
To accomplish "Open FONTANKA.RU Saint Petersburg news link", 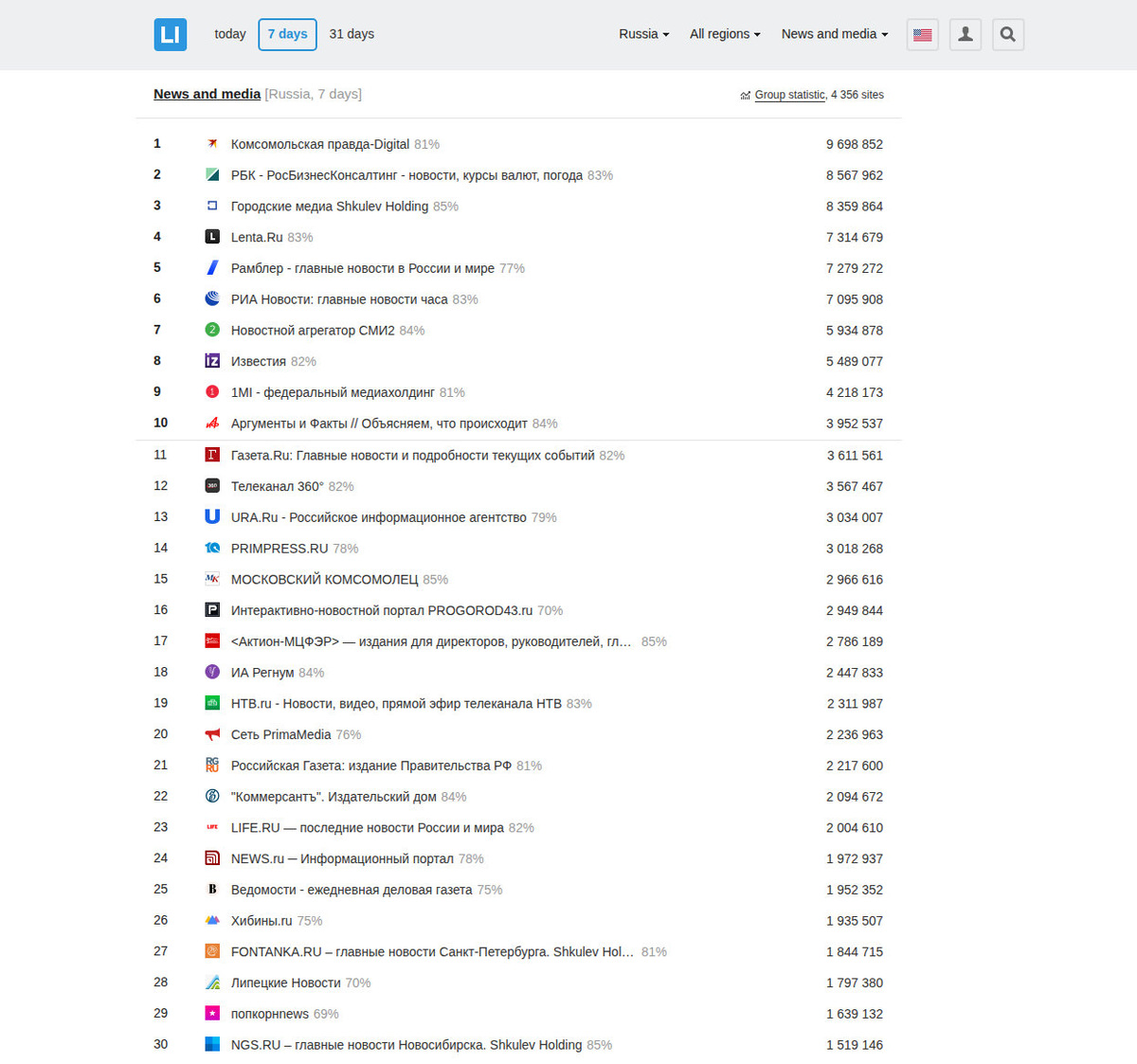I will (x=432, y=951).
